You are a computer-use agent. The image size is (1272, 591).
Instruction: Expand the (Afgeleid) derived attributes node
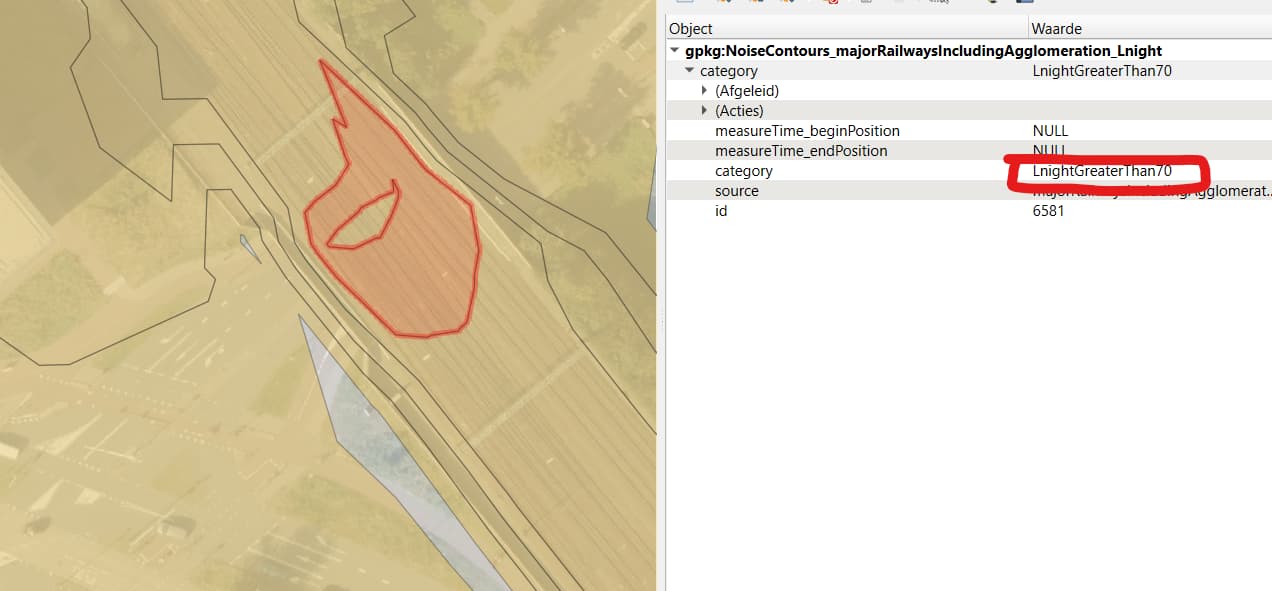pos(705,91)
